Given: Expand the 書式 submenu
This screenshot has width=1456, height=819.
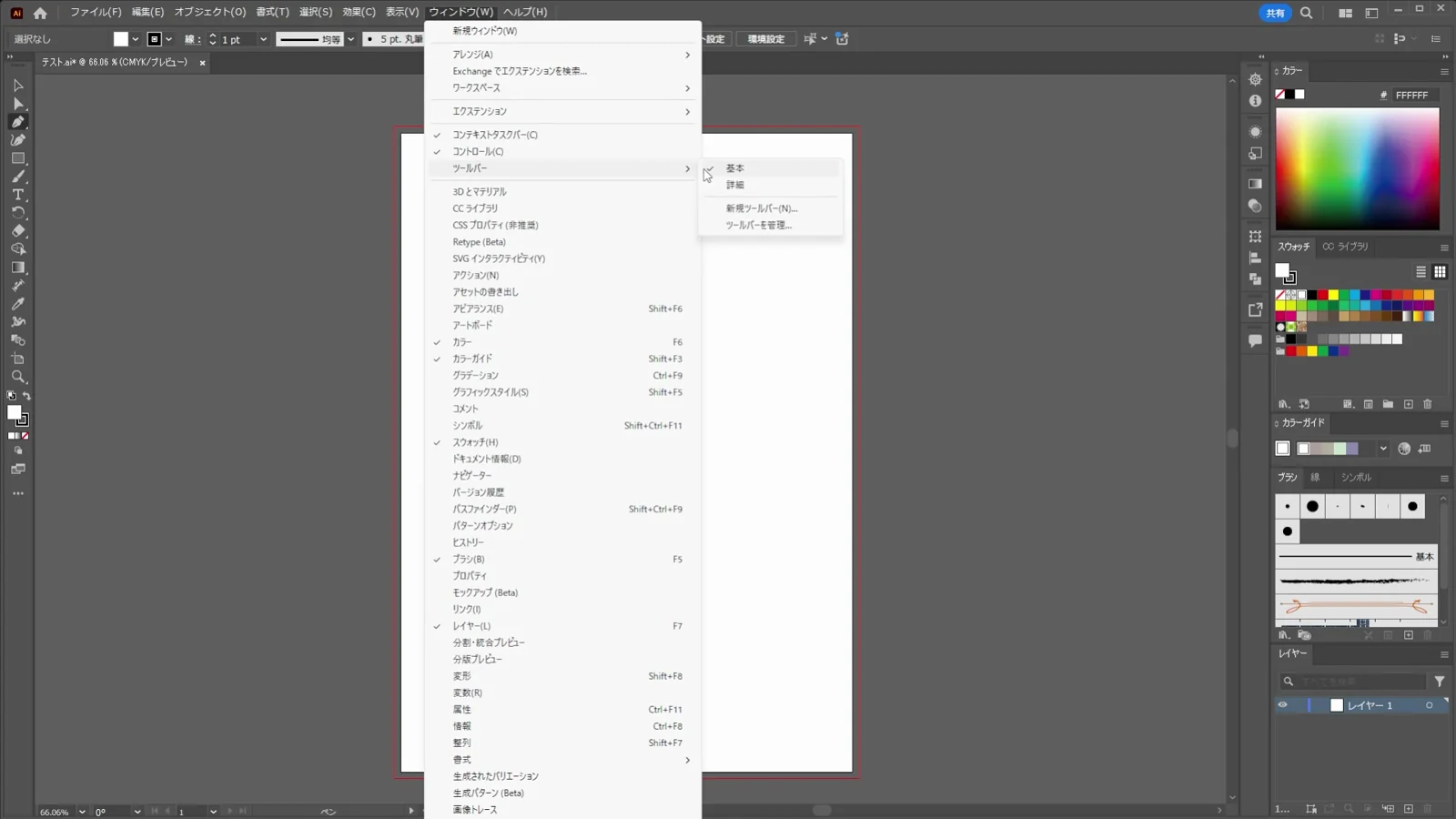Looking at the screenshot, I should pos(562,760).
